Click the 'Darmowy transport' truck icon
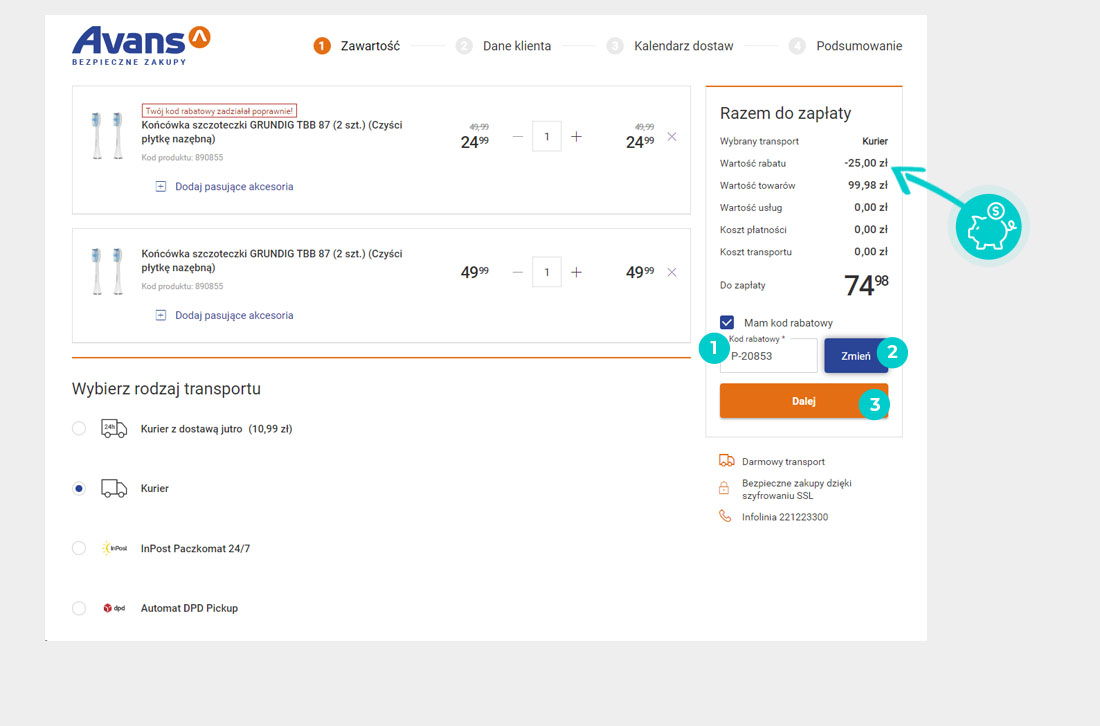The height and width of the screenshot is (726, 1100). coord(726,461)
